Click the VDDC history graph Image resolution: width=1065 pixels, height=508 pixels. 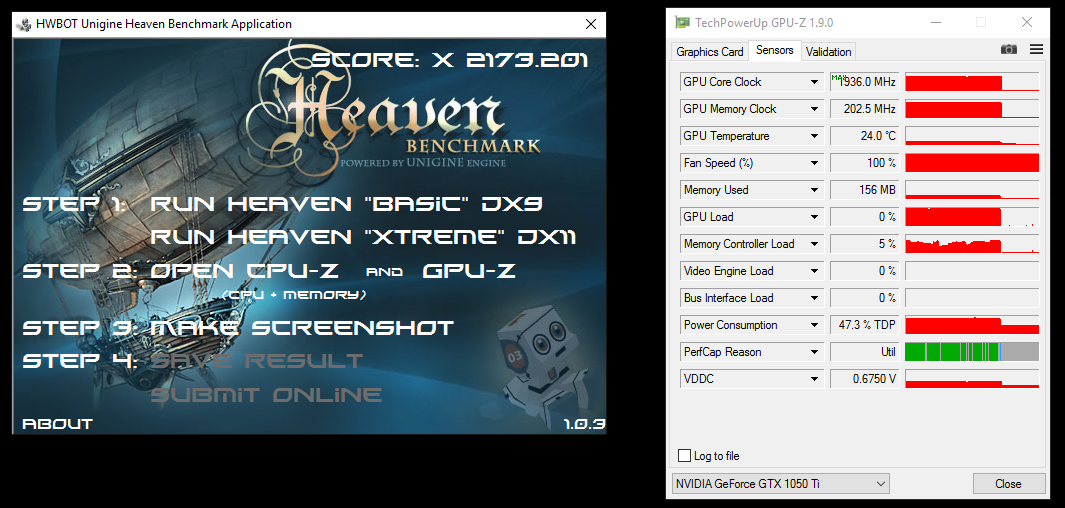972,379
